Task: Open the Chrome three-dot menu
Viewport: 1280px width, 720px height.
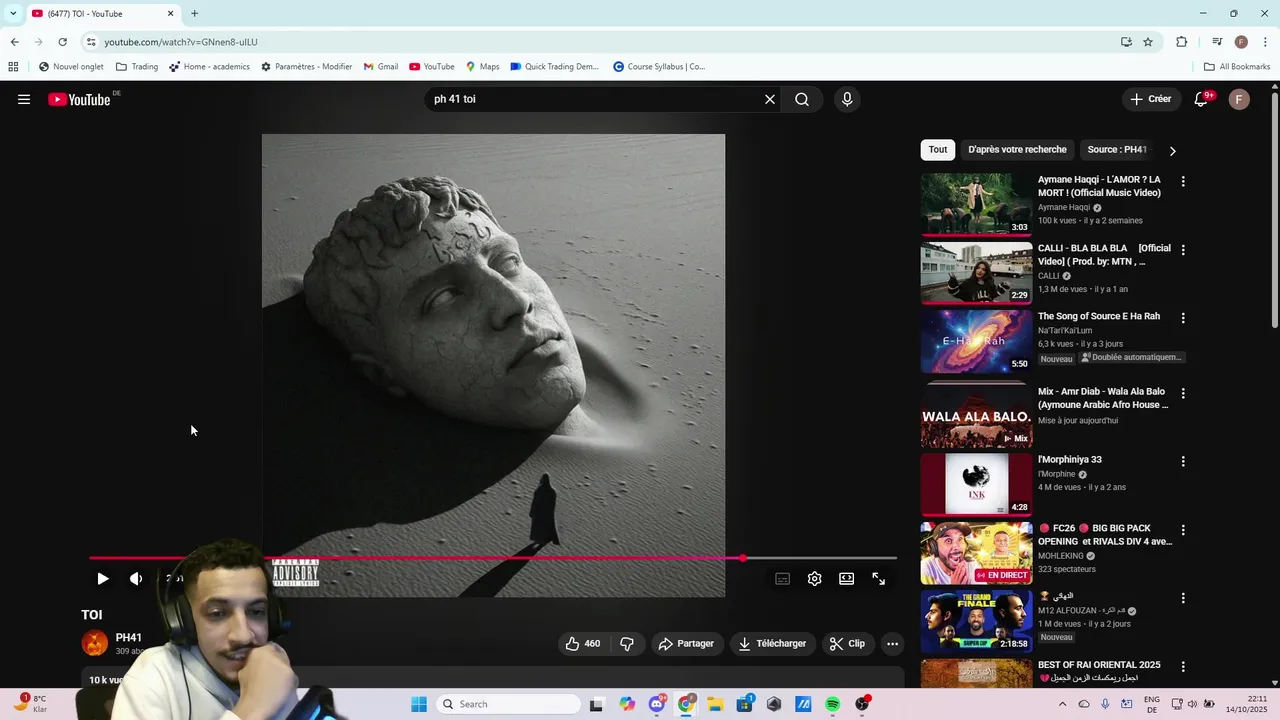Action: click(1266, 42)
